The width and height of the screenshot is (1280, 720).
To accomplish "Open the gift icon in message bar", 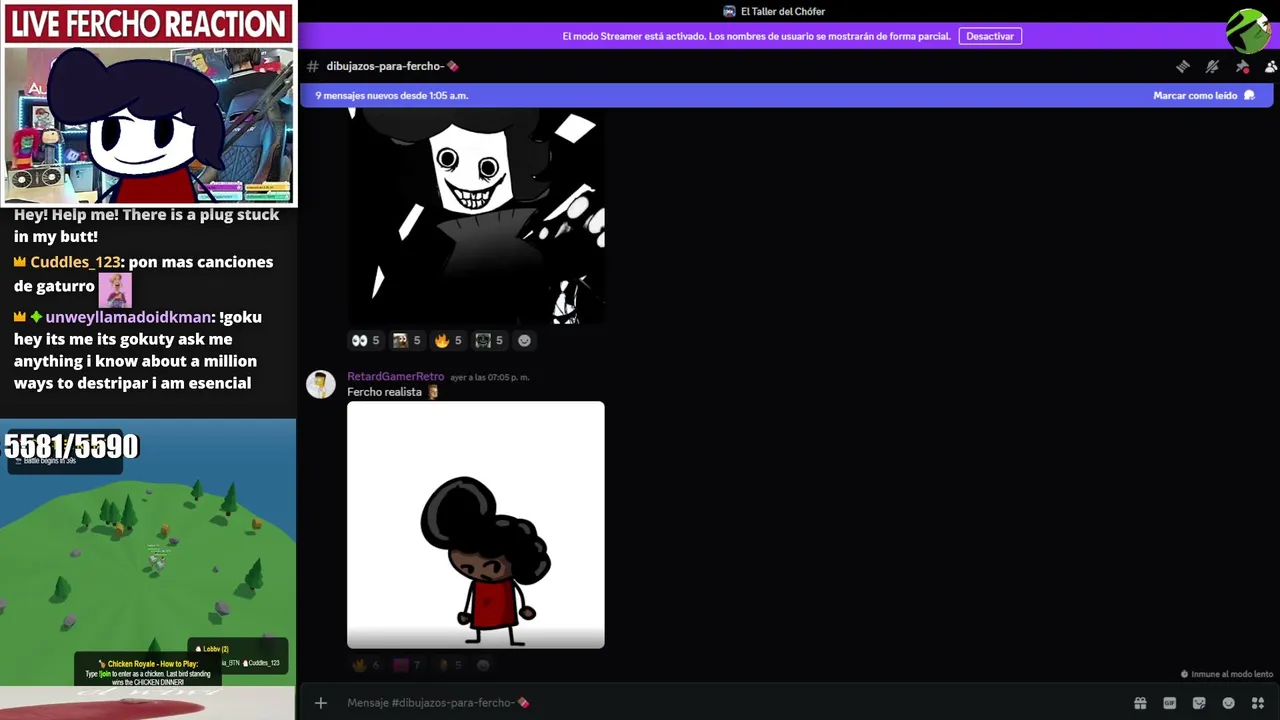I will [x=1140, y=703].
